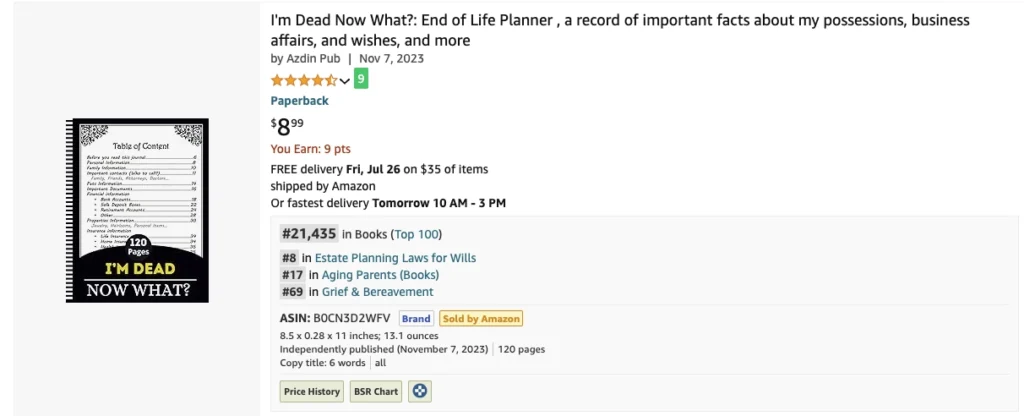Click the #21,435 bestseller rank badge
Viewport: 1024px width, 416px height.
click(309, 234)
